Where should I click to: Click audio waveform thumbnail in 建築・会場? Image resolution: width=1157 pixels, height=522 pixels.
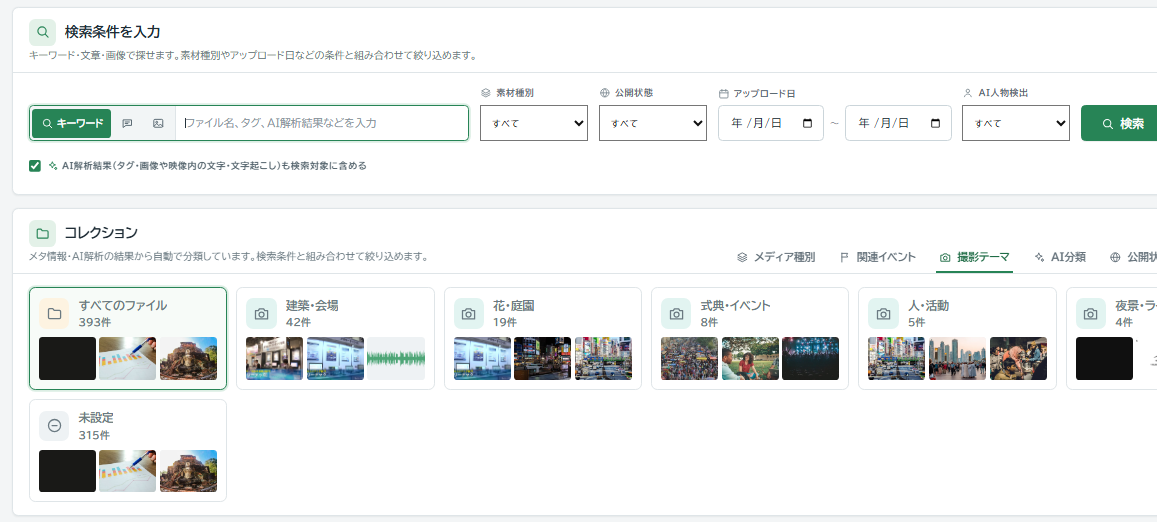(396, 359)
